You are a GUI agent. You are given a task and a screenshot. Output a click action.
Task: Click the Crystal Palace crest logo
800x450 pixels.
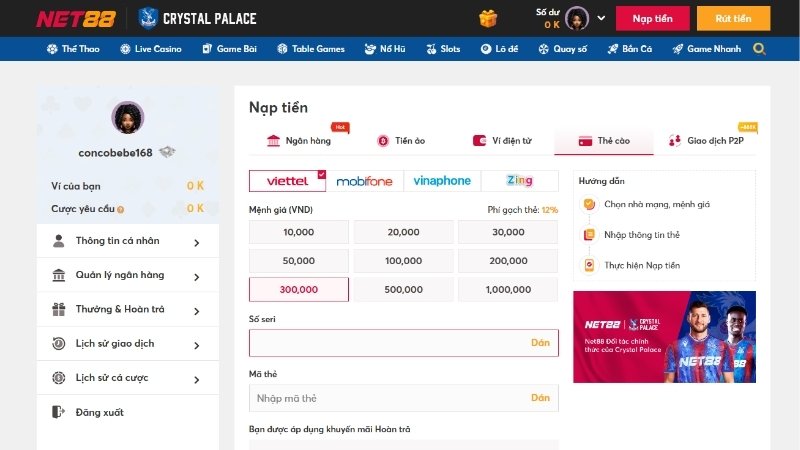click(148, 18)
